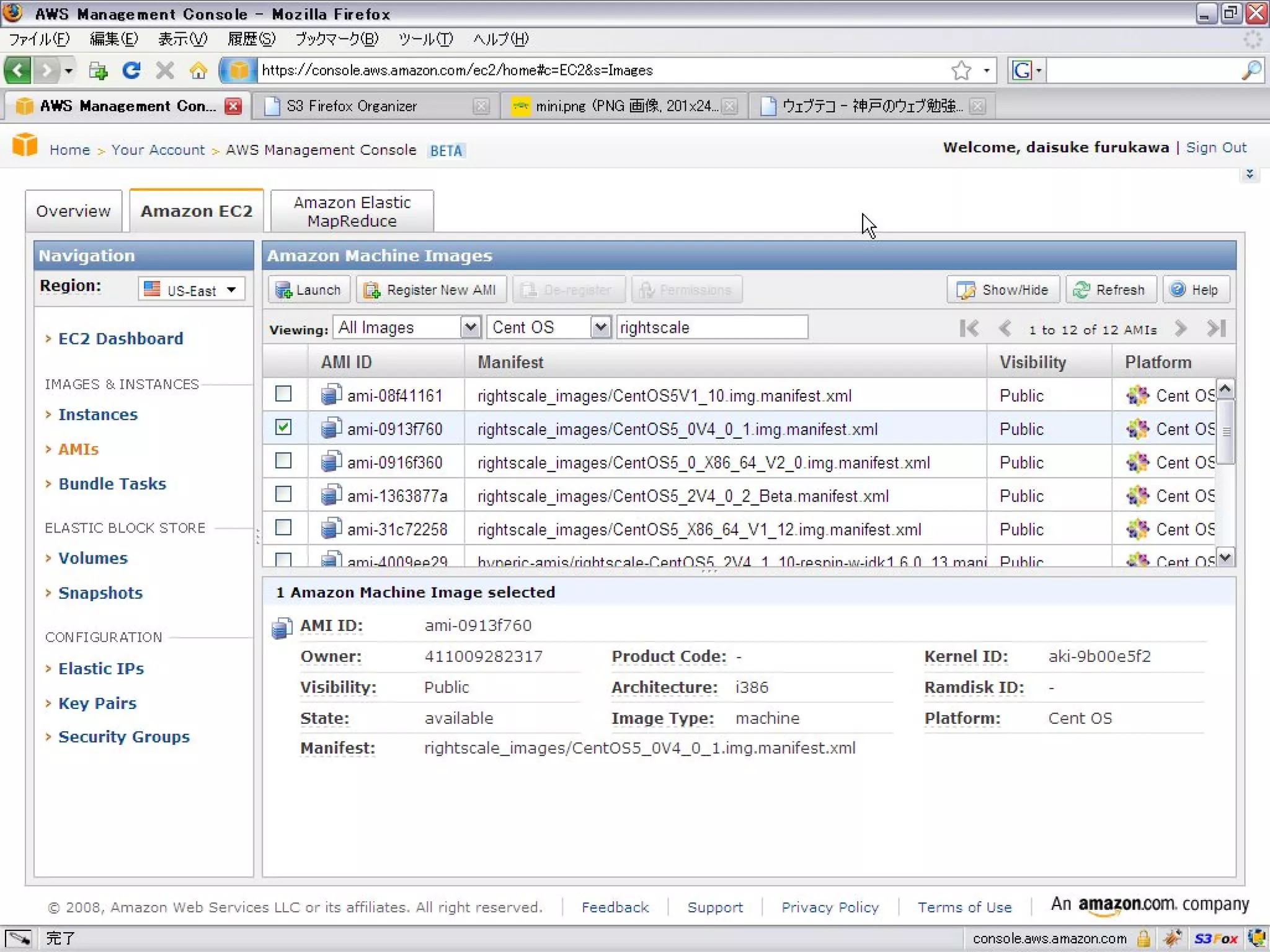This screenshot has width=1270, height=952.
Task: Click the AMI icon for ami-08f41161
Action: pos(331,394)
